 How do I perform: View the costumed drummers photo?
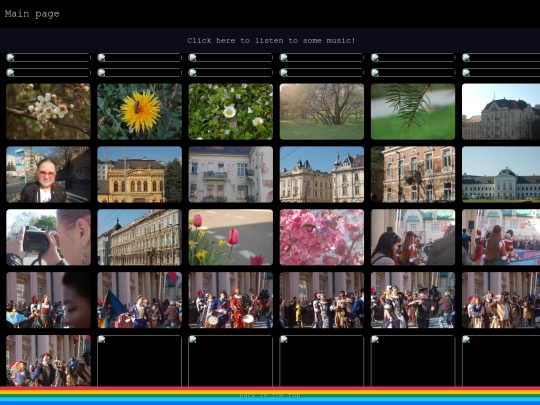point(231,300)
